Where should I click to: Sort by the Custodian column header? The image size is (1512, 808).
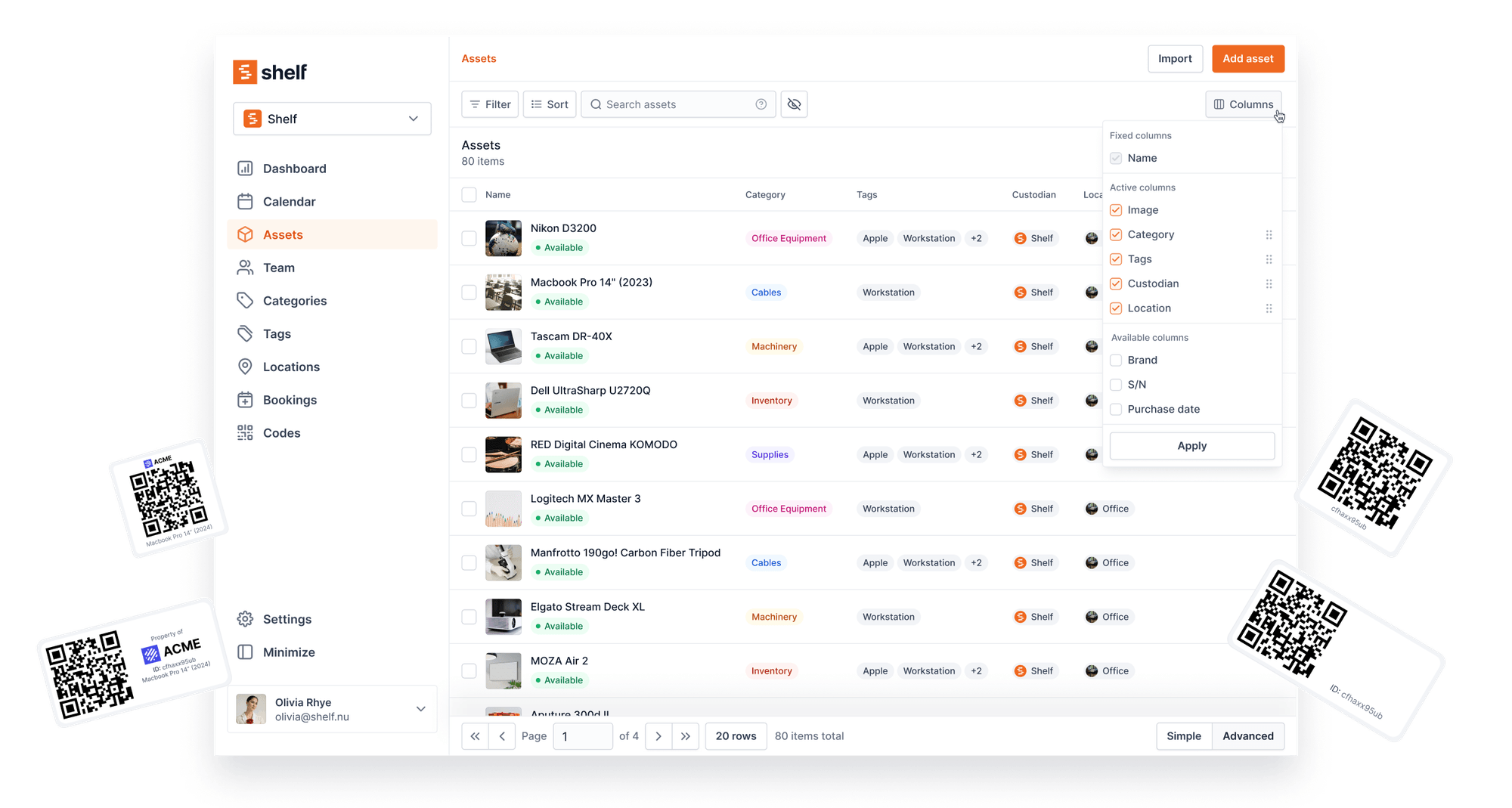click(x=1033, y=195)
